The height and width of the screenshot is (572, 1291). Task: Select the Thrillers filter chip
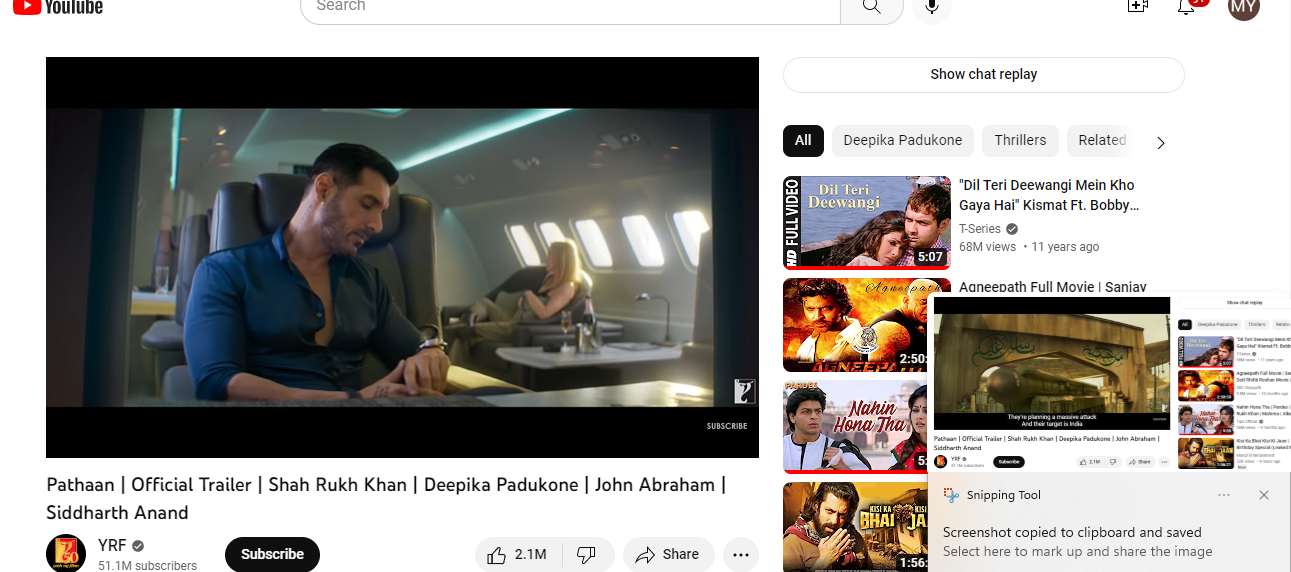click(x=1020, y=140)
